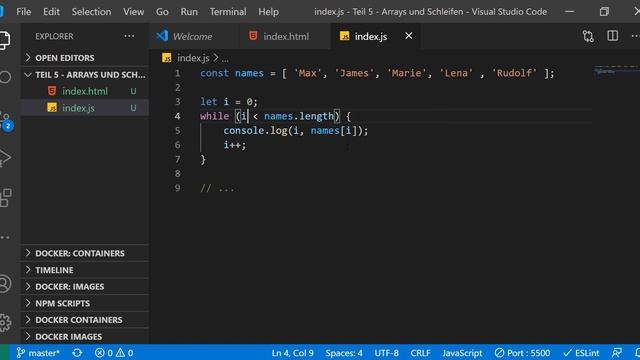Image resolution: width=640 pixels, height=360 pixels.
Task: Close the index.js tab
Action: pyautogui.click(x=409, y=36)
